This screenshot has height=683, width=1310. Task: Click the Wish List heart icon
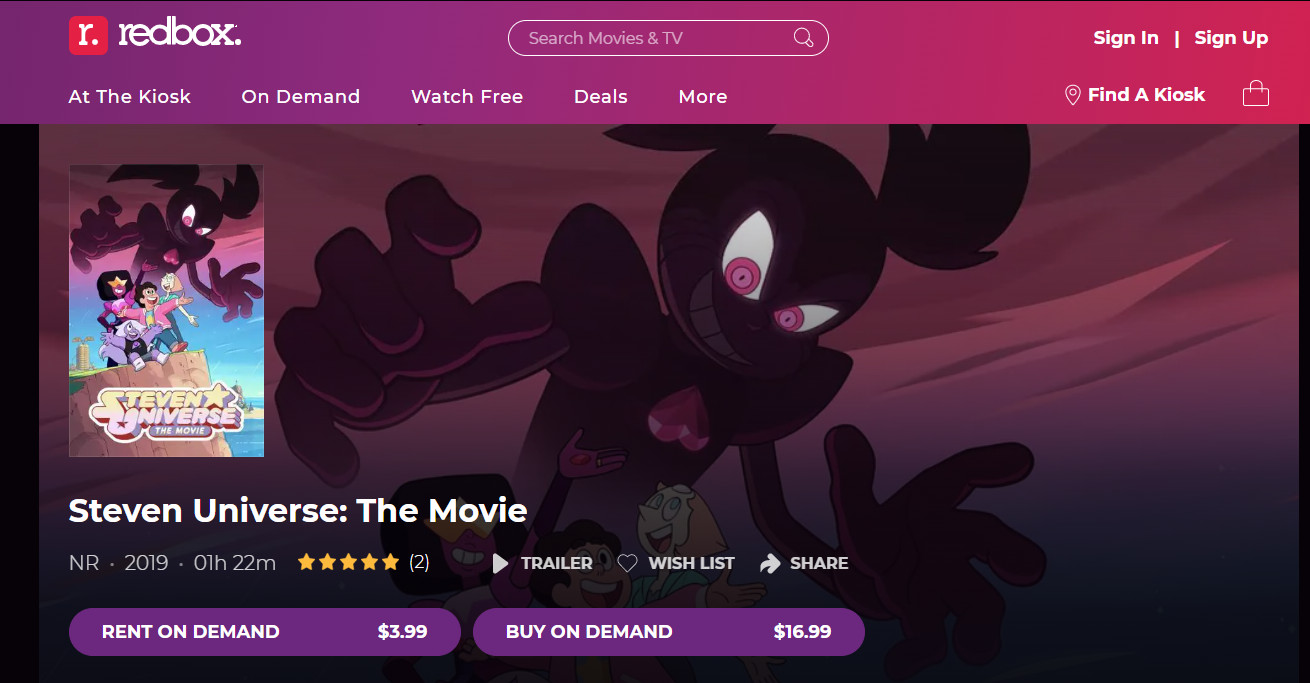pyautogui.click(x=627, y=563)
